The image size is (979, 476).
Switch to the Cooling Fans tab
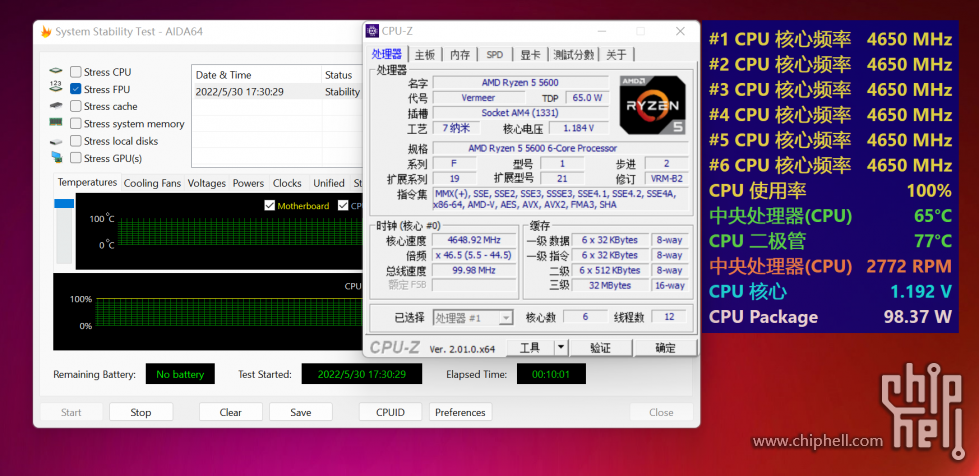[152, 183]
